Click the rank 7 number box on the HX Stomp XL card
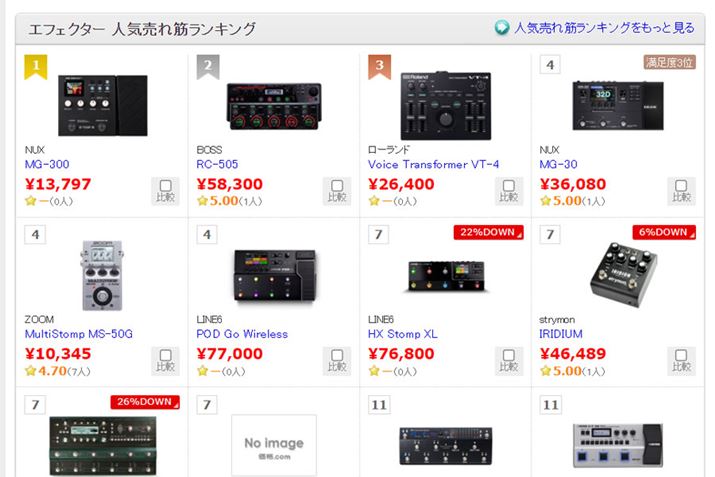Viewport: 715px width, 477px height. [378, 235]
